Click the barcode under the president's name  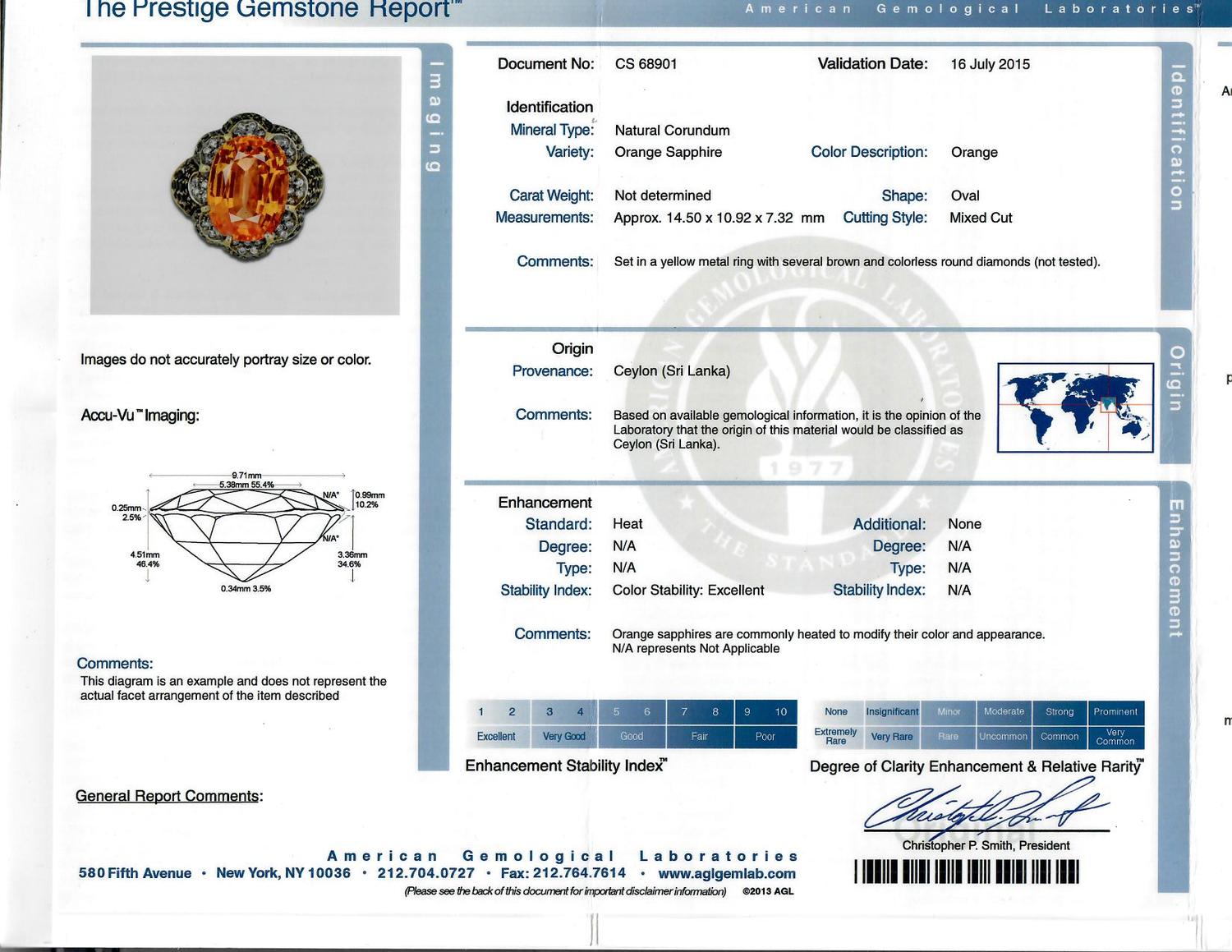click(967, 872)
